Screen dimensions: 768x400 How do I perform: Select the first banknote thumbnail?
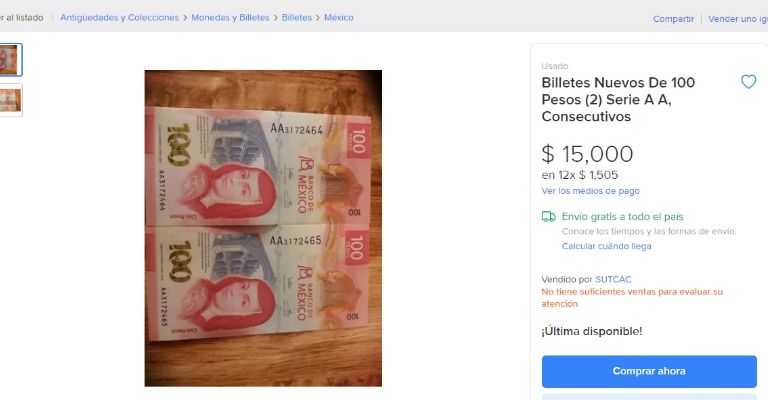tap(10, 60)
